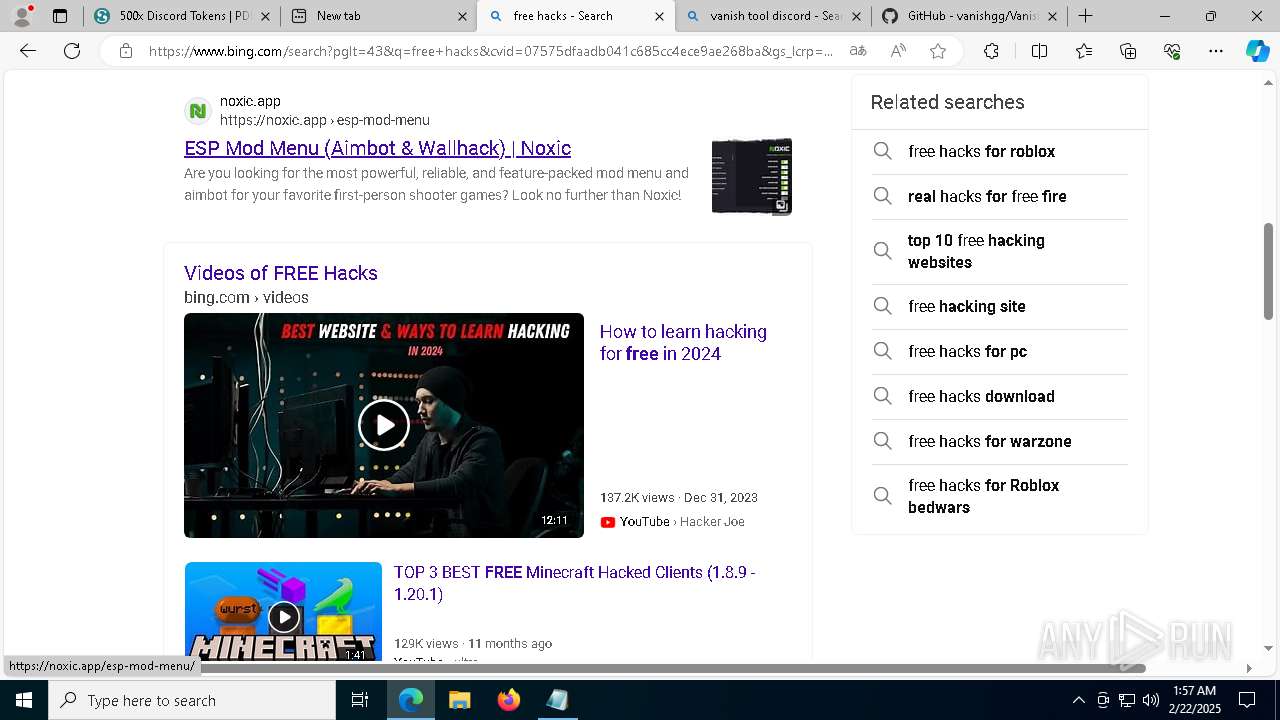Open Task View on taskbar
The height and width of the screenshot is (720, 1280).
pyautogui.click(x=360, y=700)
